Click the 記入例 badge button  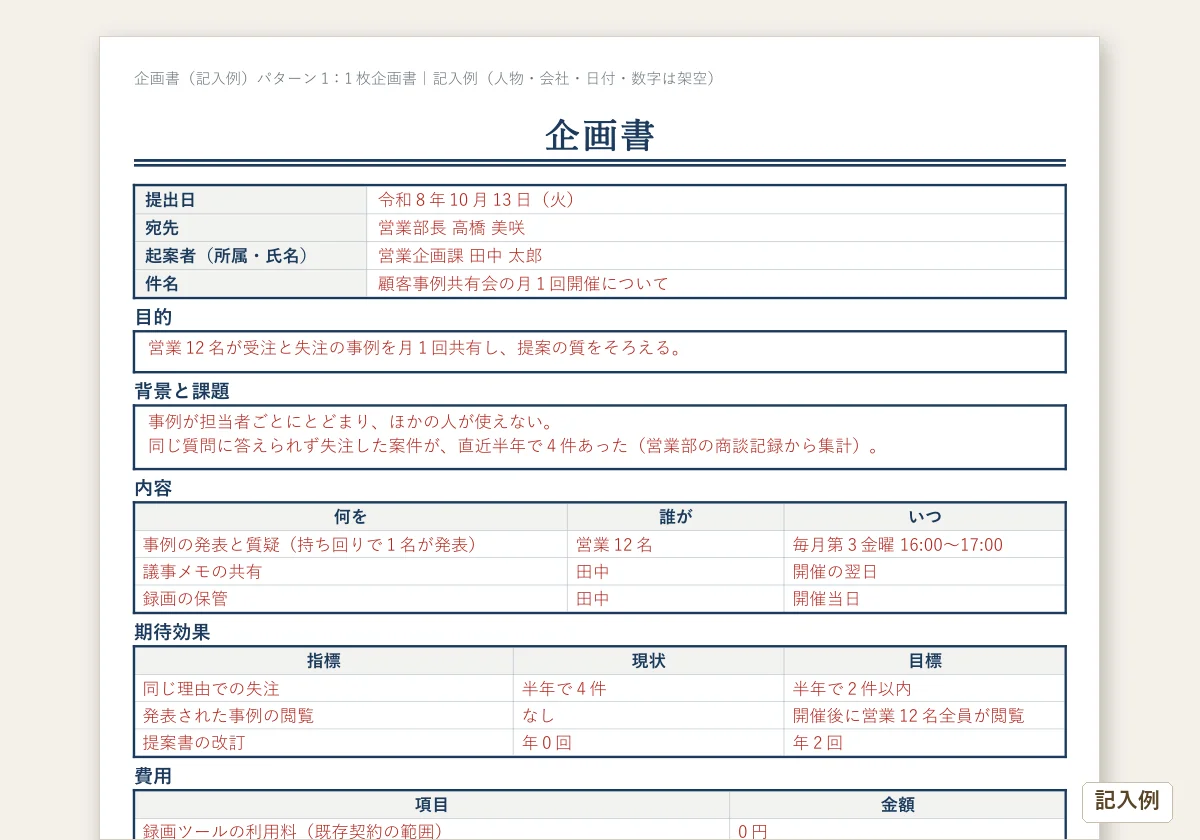tap(1127, 801)
